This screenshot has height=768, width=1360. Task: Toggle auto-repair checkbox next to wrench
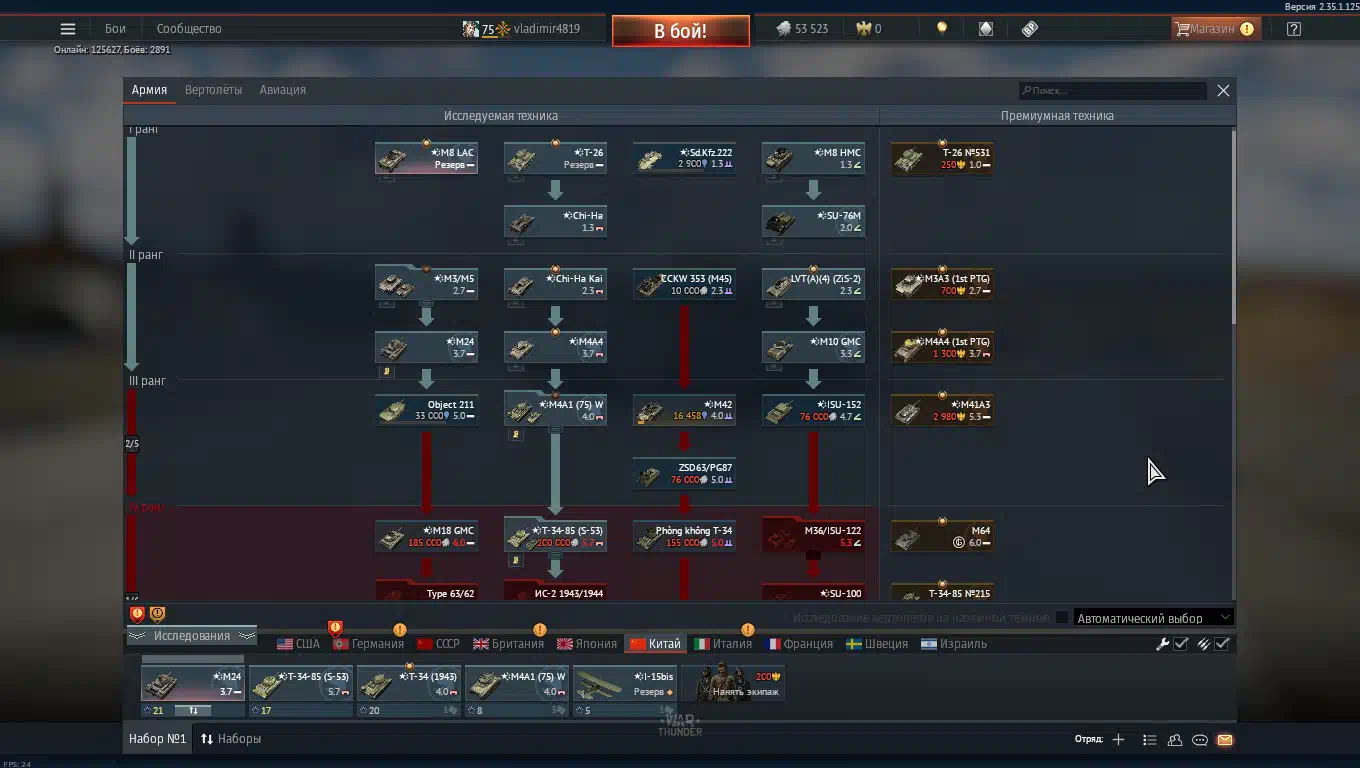(1181, 644)
